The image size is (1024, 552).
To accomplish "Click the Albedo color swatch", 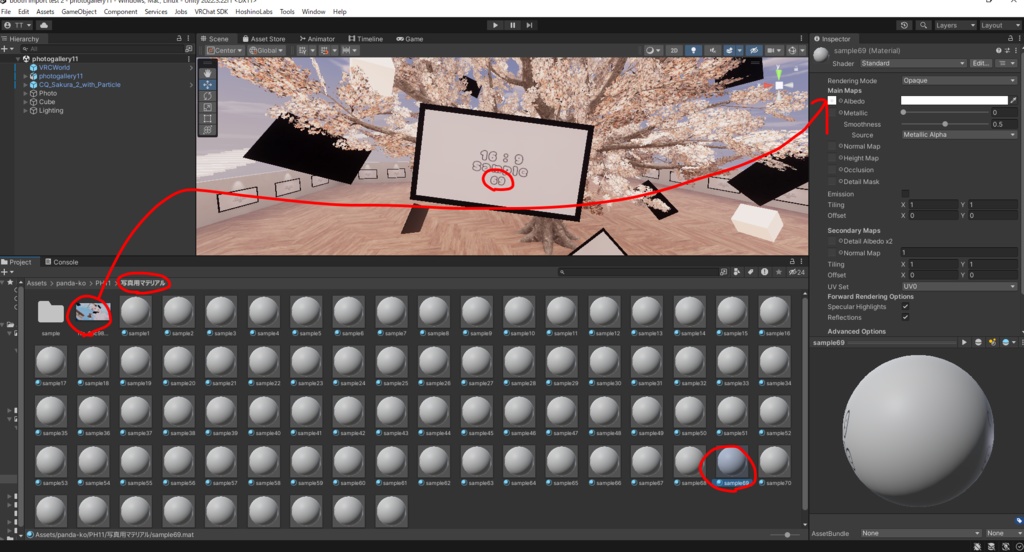I will click(954, 101).
